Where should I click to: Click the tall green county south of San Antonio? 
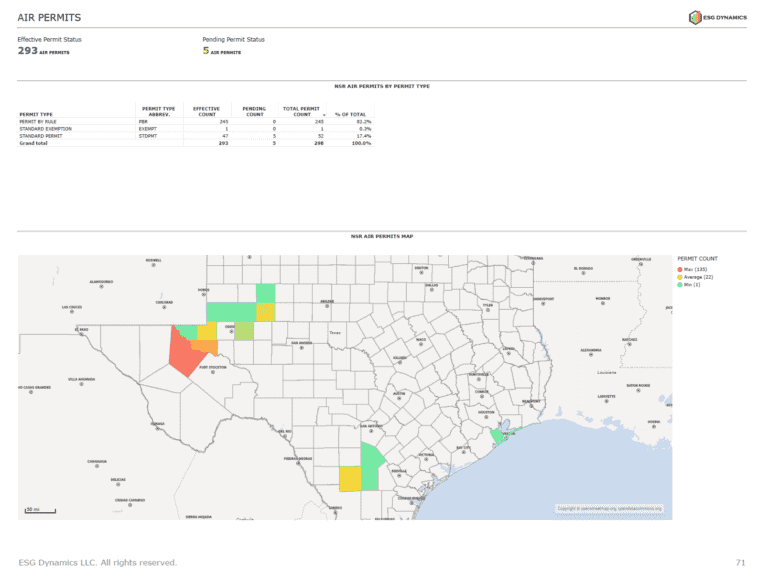tap(370, 466)
